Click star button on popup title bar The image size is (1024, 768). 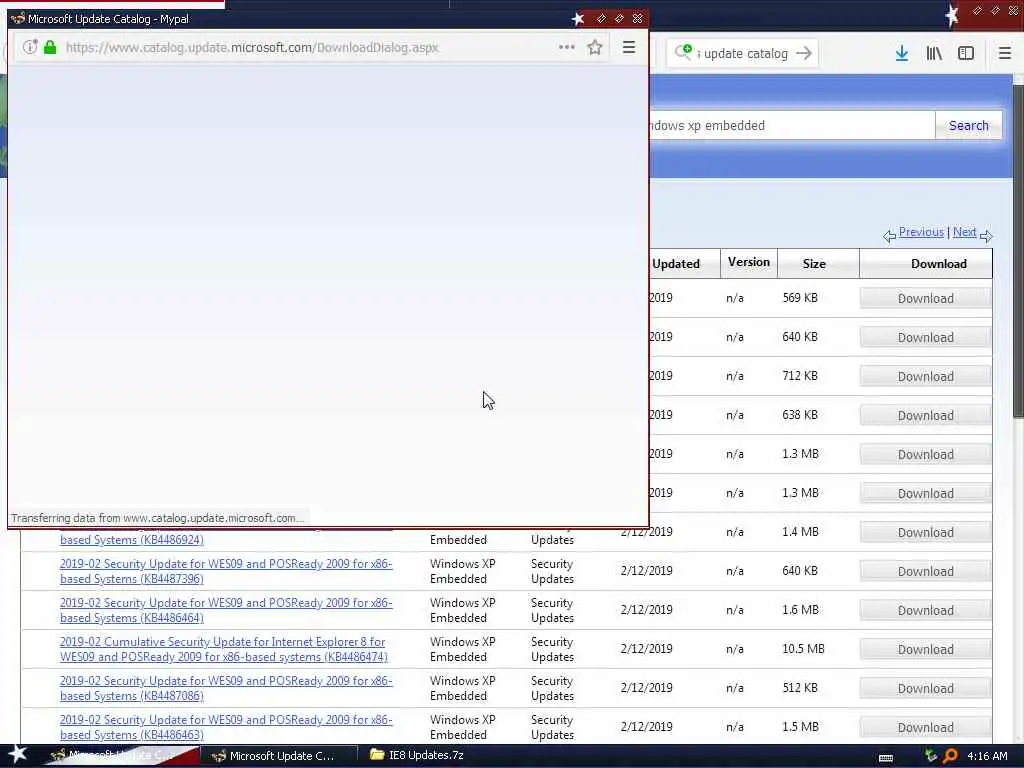(x=578, y=19)
